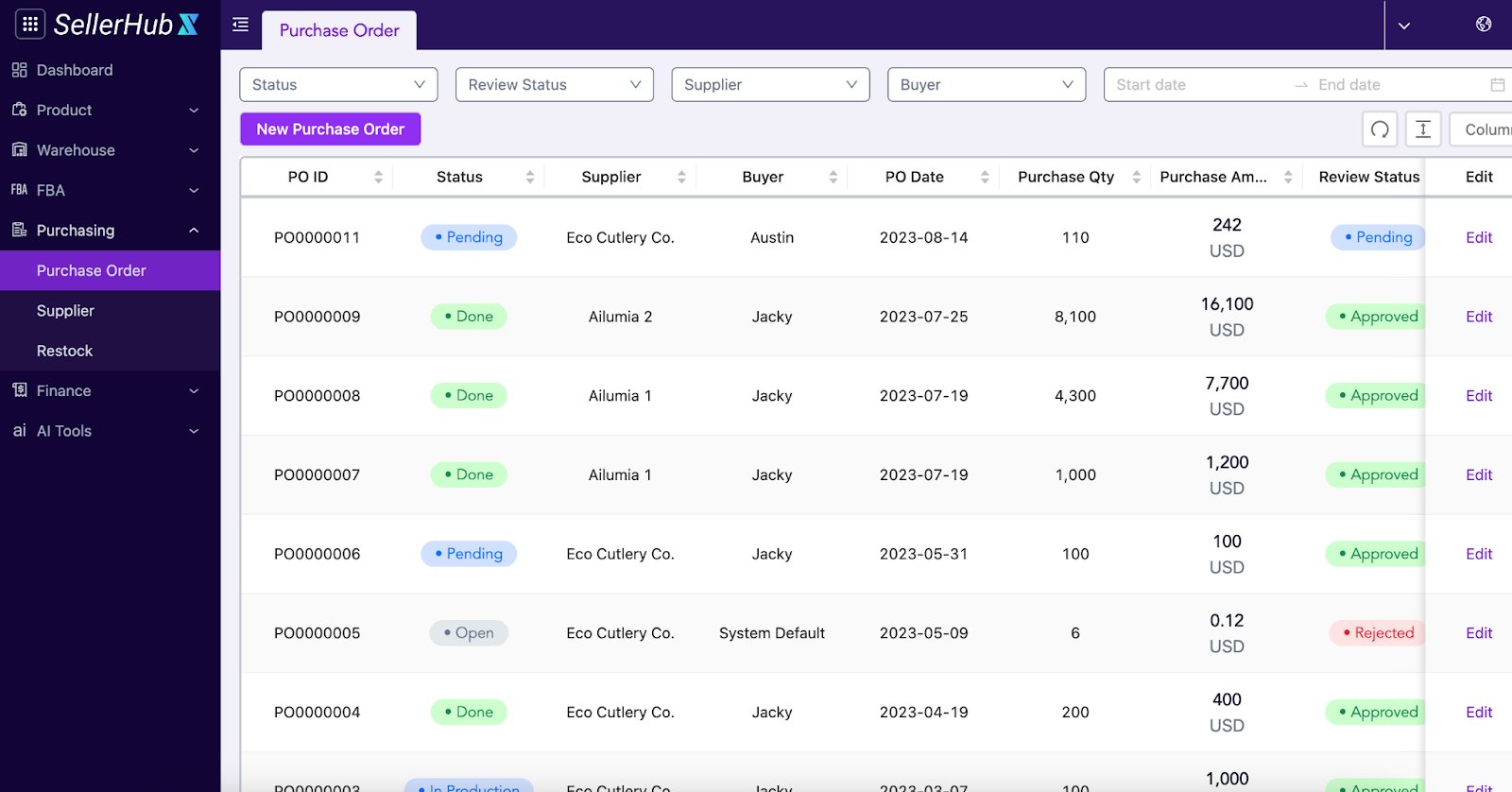This screenshot has width=1512, height=792.
Task: Open the date range calendar icon
Action: [1497, 85]
